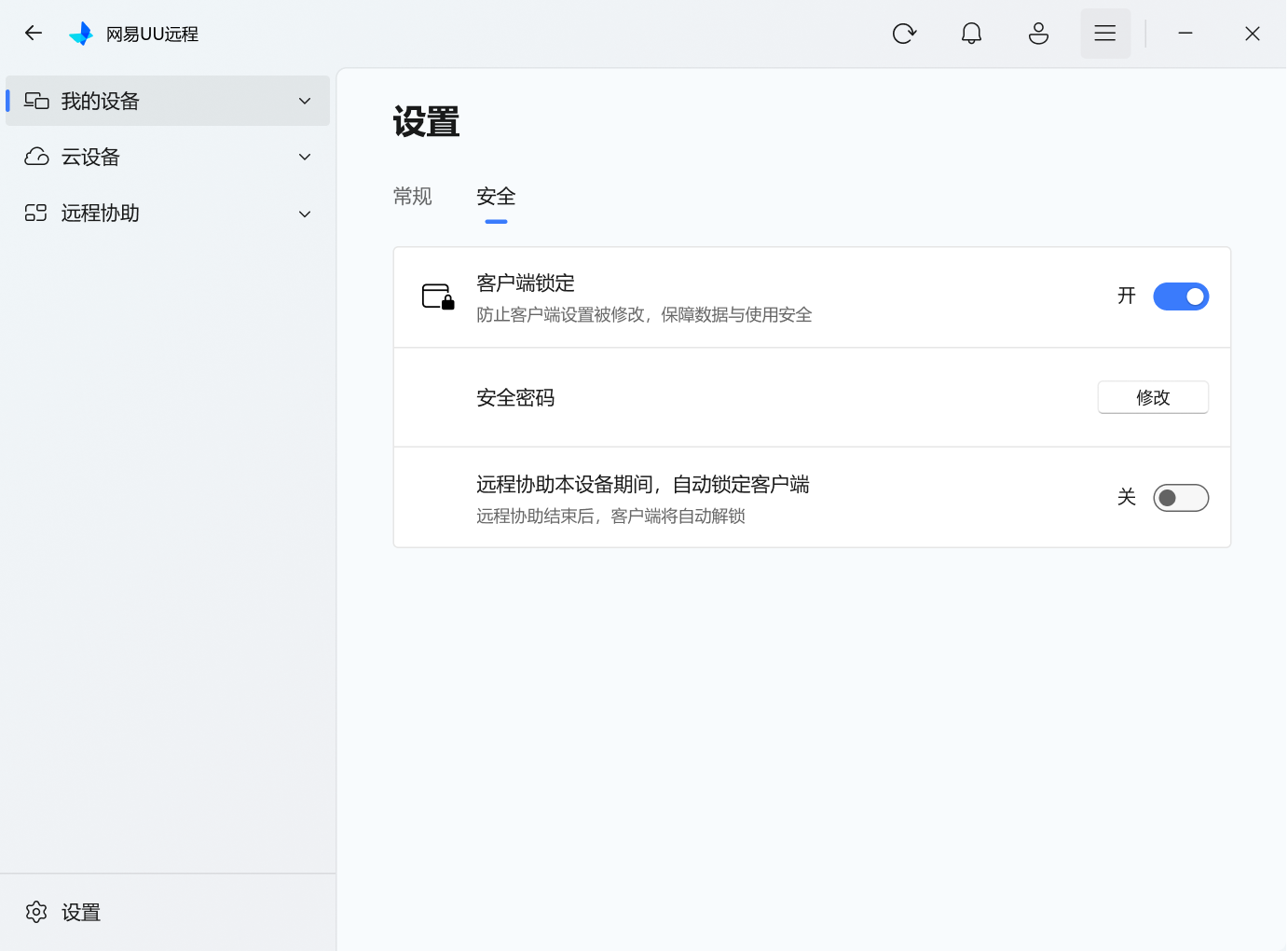The image size is (1288, 951).
Task: Click the 安全密码 label
Action: pyautogui.click(x=515, y=398)
